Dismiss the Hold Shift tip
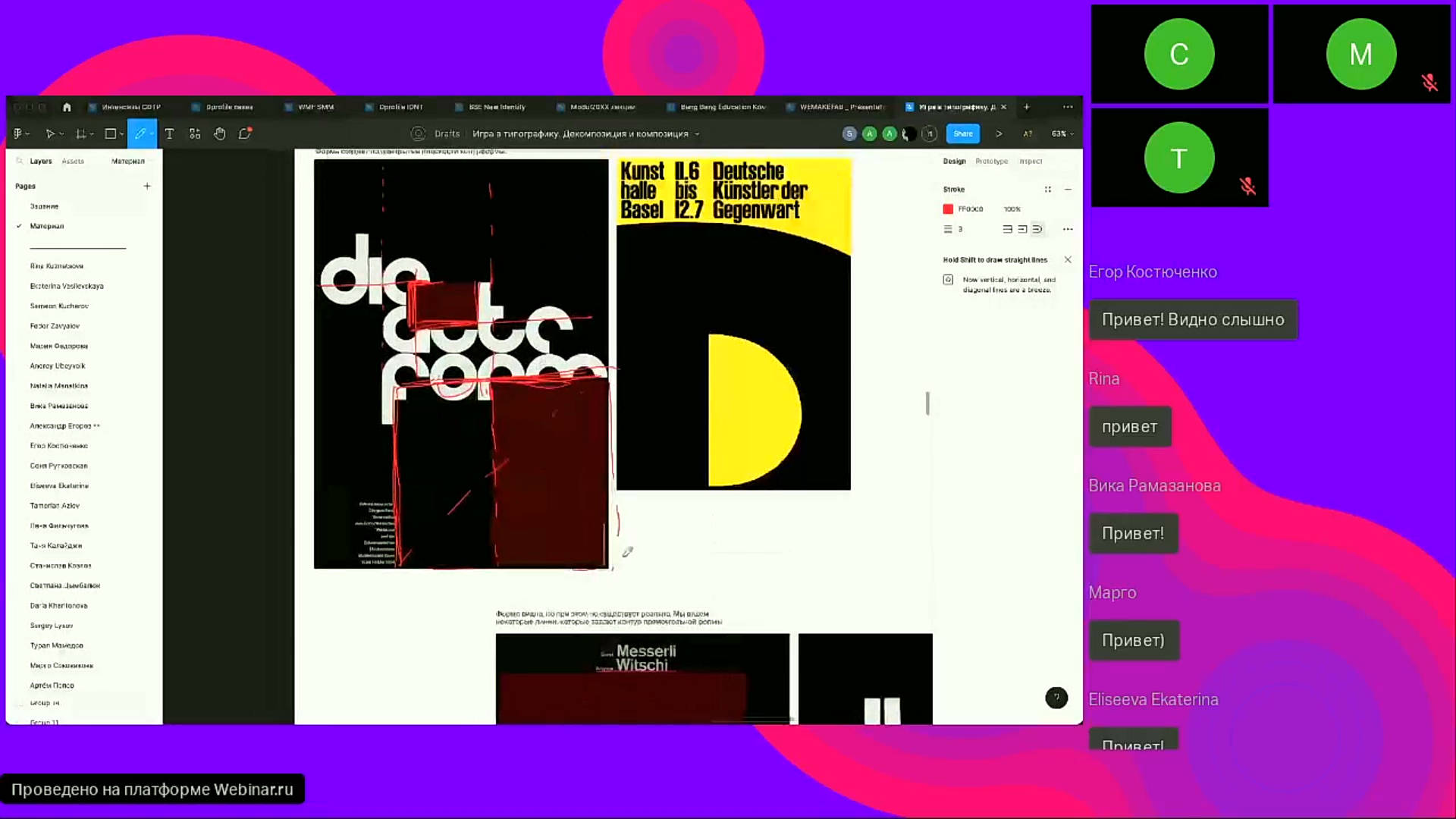The height and width of the screenshot is (819, 1456). pos(1068,259)
